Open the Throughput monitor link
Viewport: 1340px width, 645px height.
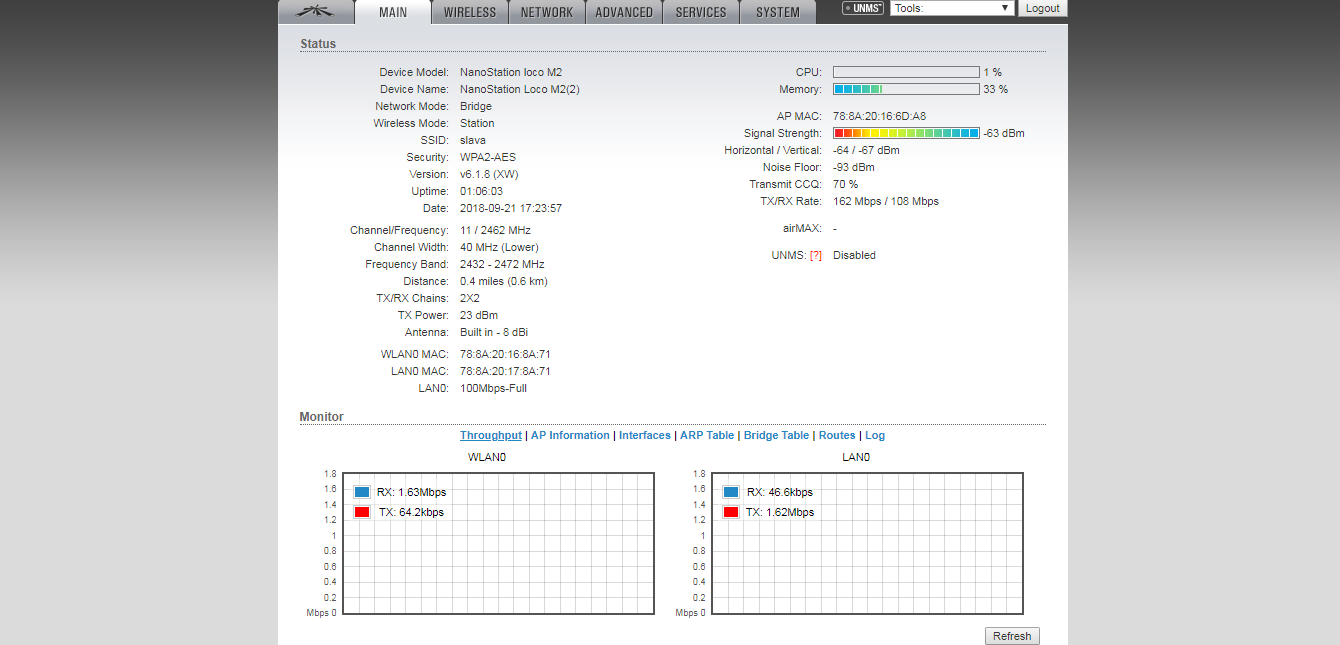coord(491,435)
